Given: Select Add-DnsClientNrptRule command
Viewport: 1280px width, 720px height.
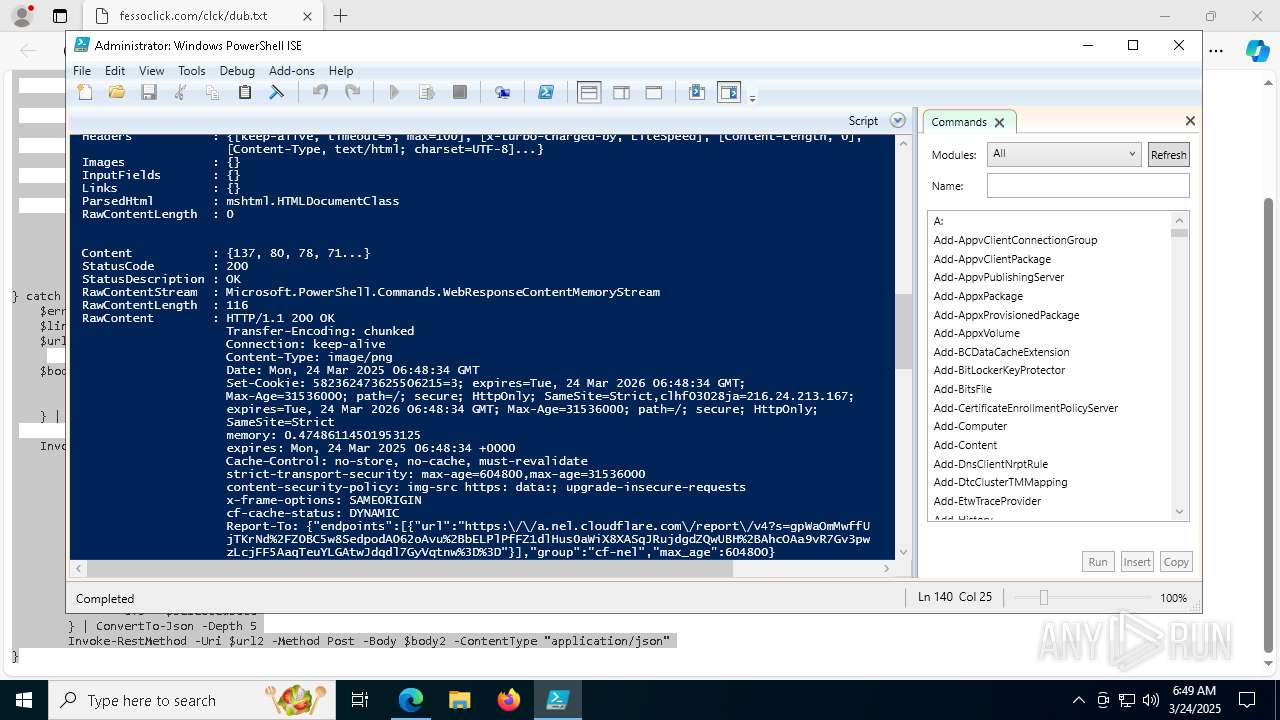Looking at the screenshot, I should point(991,464).
